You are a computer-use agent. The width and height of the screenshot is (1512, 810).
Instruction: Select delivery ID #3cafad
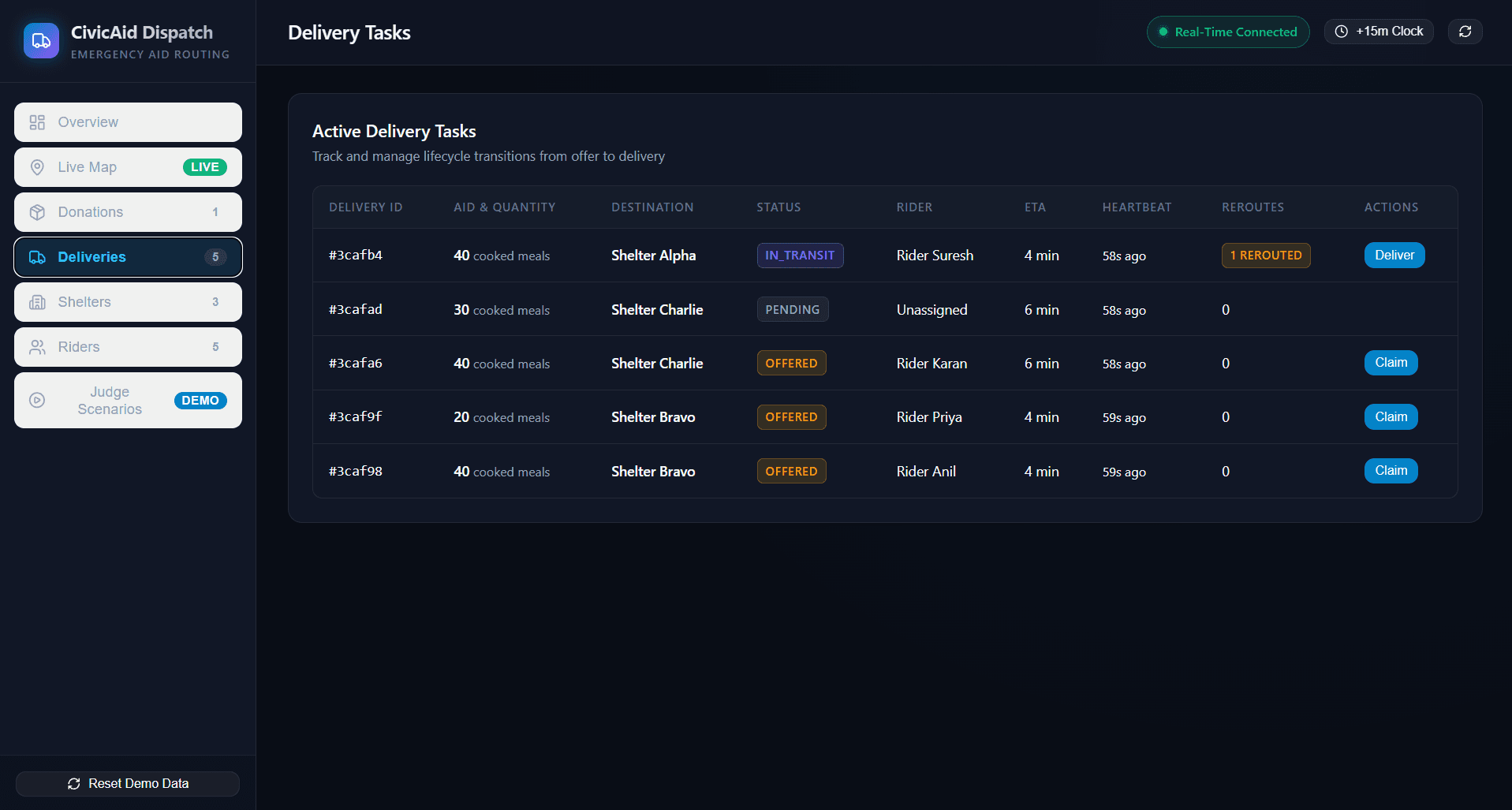[356, 309]
